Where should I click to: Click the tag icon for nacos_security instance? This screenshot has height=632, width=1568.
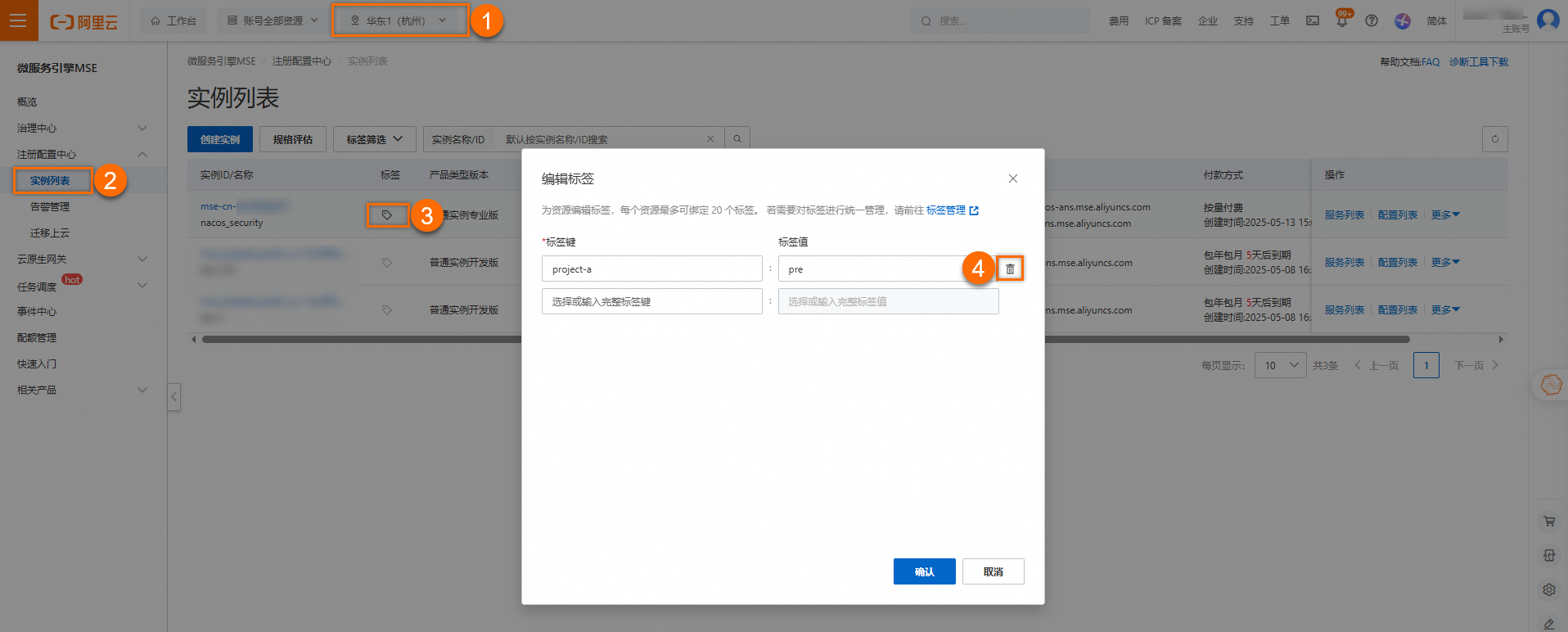coord(387,215)
